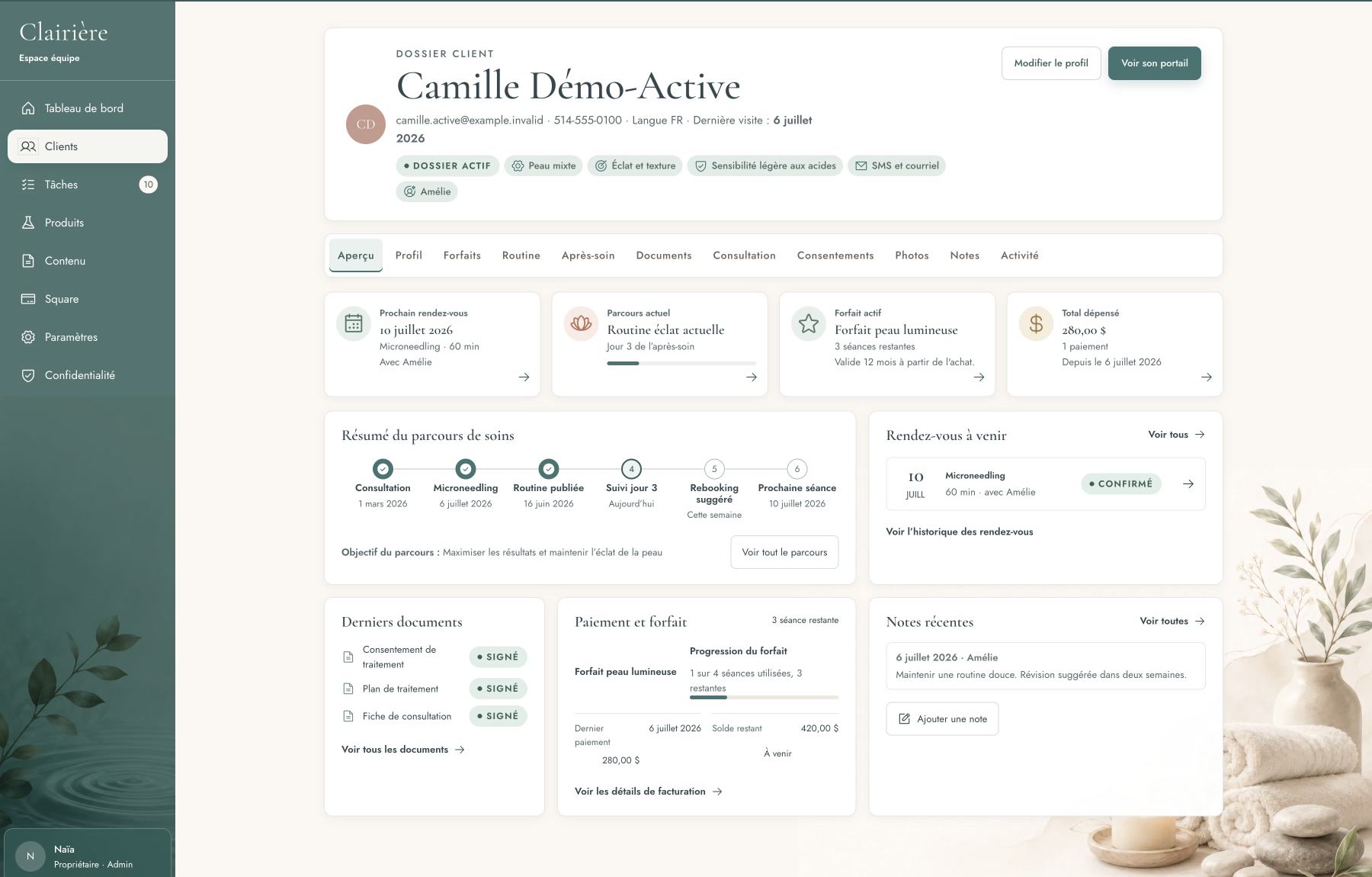This screenshot has height=877, width=1372.
Task: Click Modifier le profil button
Action: tap(1051, 63)
